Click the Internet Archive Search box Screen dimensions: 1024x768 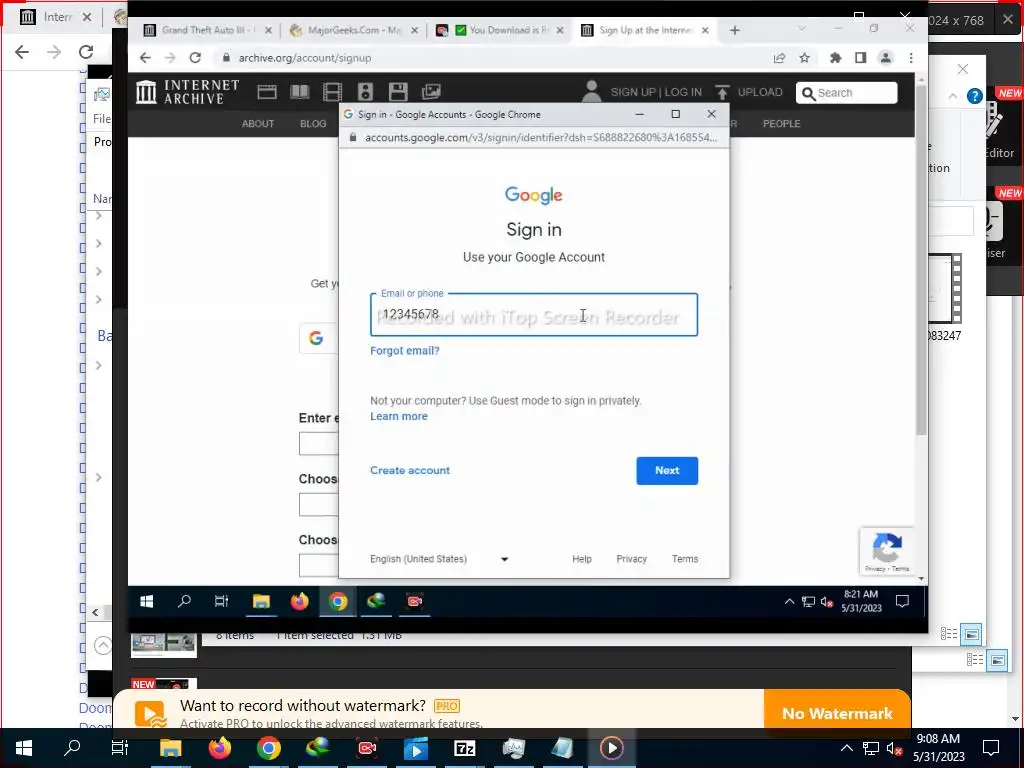(846, 93)
